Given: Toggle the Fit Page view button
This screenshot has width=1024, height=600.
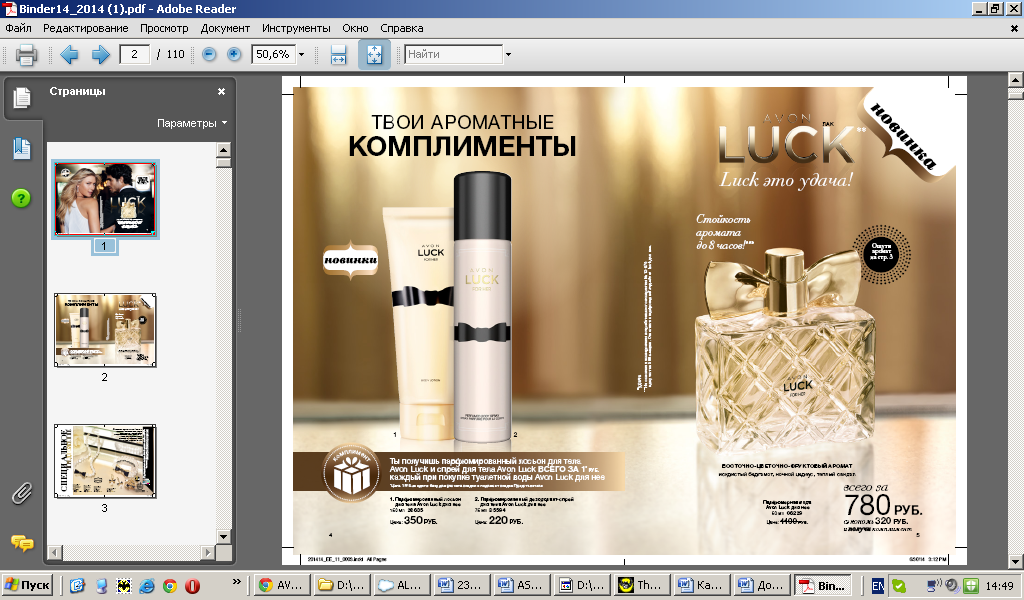Looking at the screenshot, I should [374, 54].
